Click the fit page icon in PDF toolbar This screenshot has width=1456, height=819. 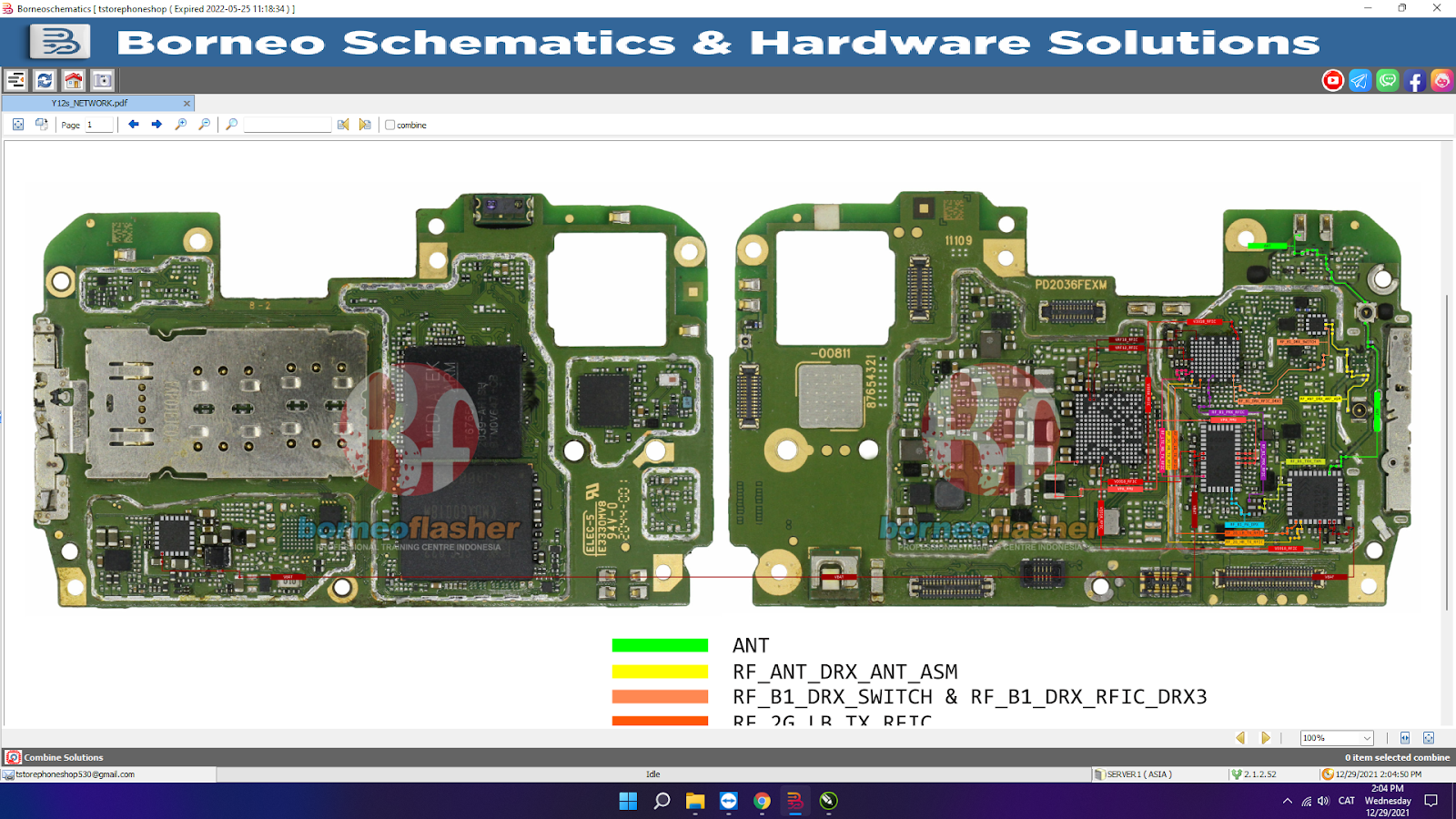click(x=18, y=125)
